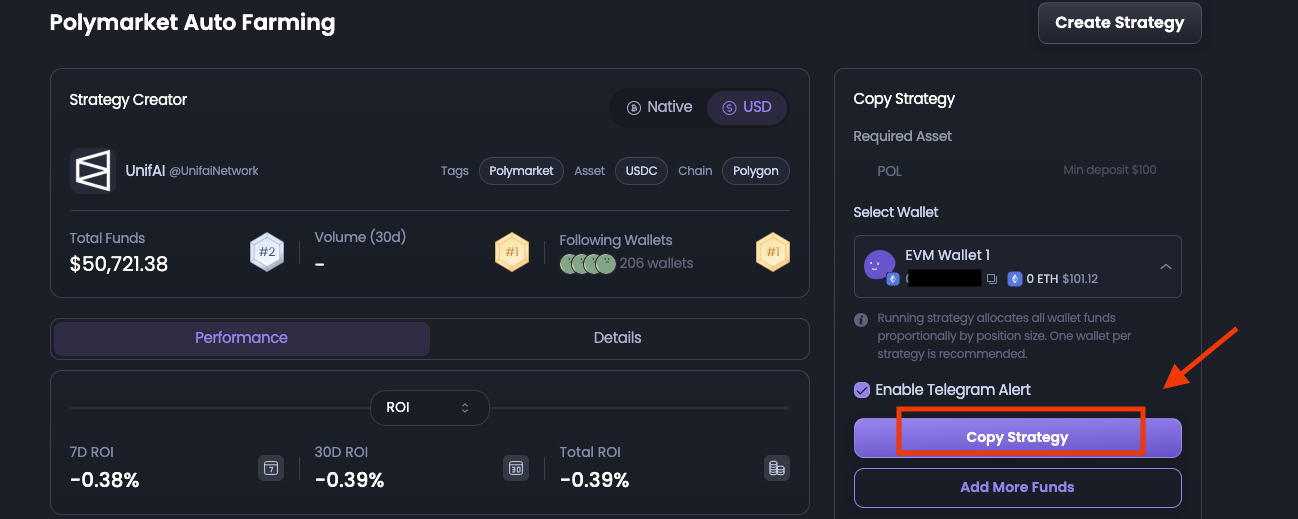
Task: Click the info icon beside running strategy note
Action: pyautogui.click(x=861, y=320)
